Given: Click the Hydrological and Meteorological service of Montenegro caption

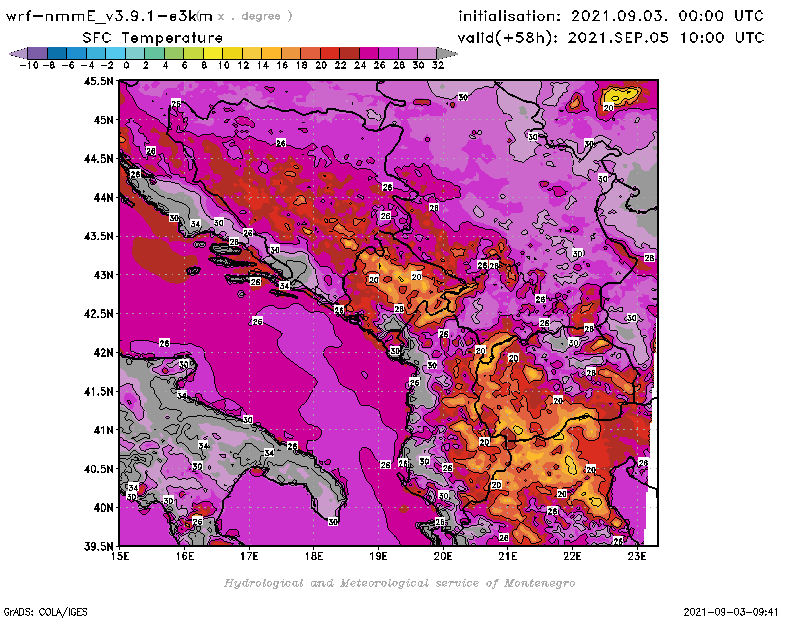Looking at the screenshot, I should click(x=399, y=583).
